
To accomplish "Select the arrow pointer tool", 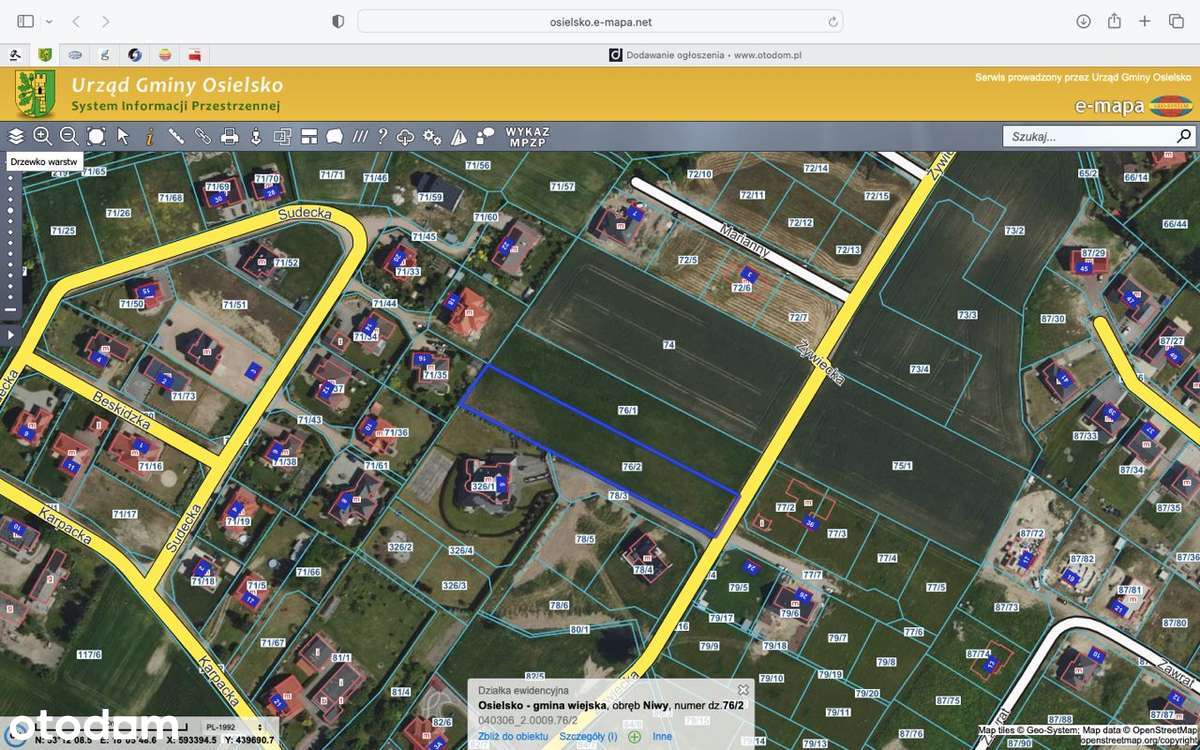I will click(x=123, y=136).
